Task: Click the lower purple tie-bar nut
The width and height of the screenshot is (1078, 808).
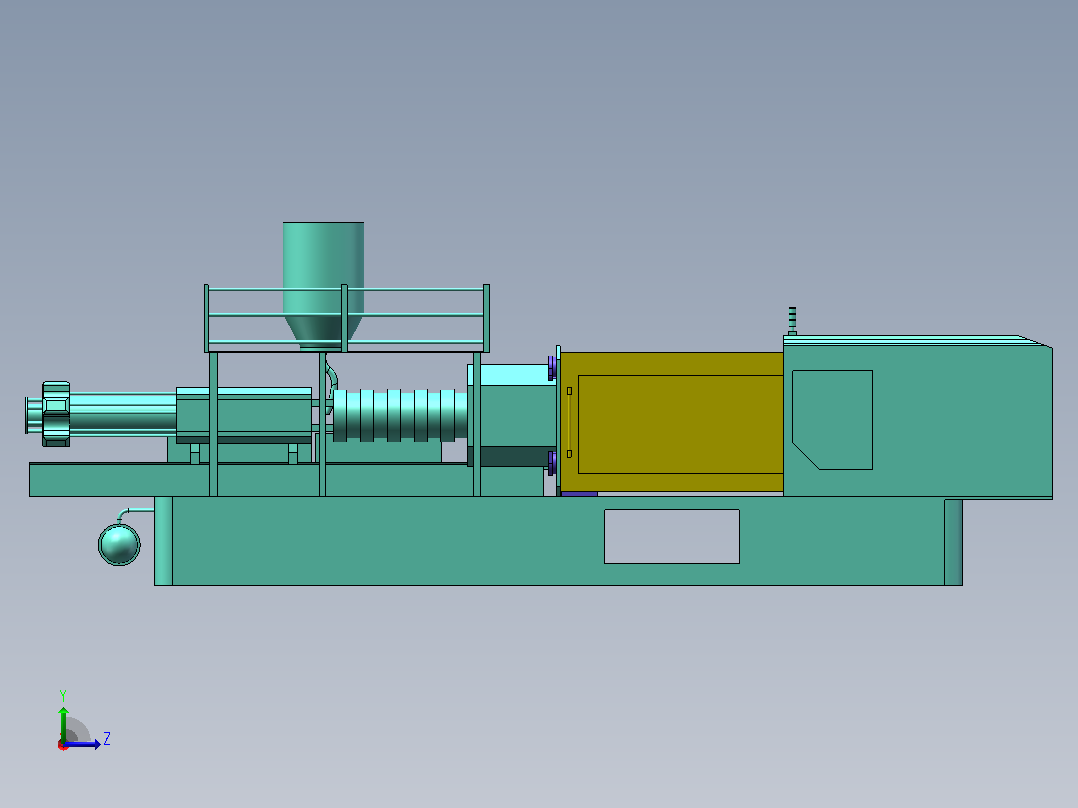Action: pyautogui.click(x=552, y=463)
